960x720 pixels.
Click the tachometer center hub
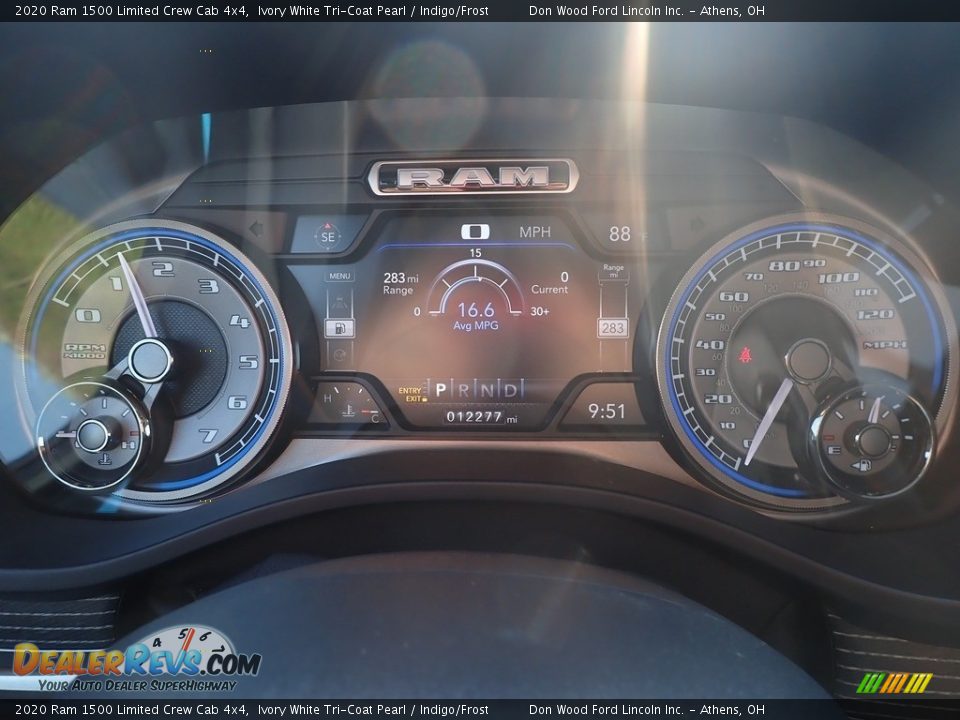tap(150, 361)
